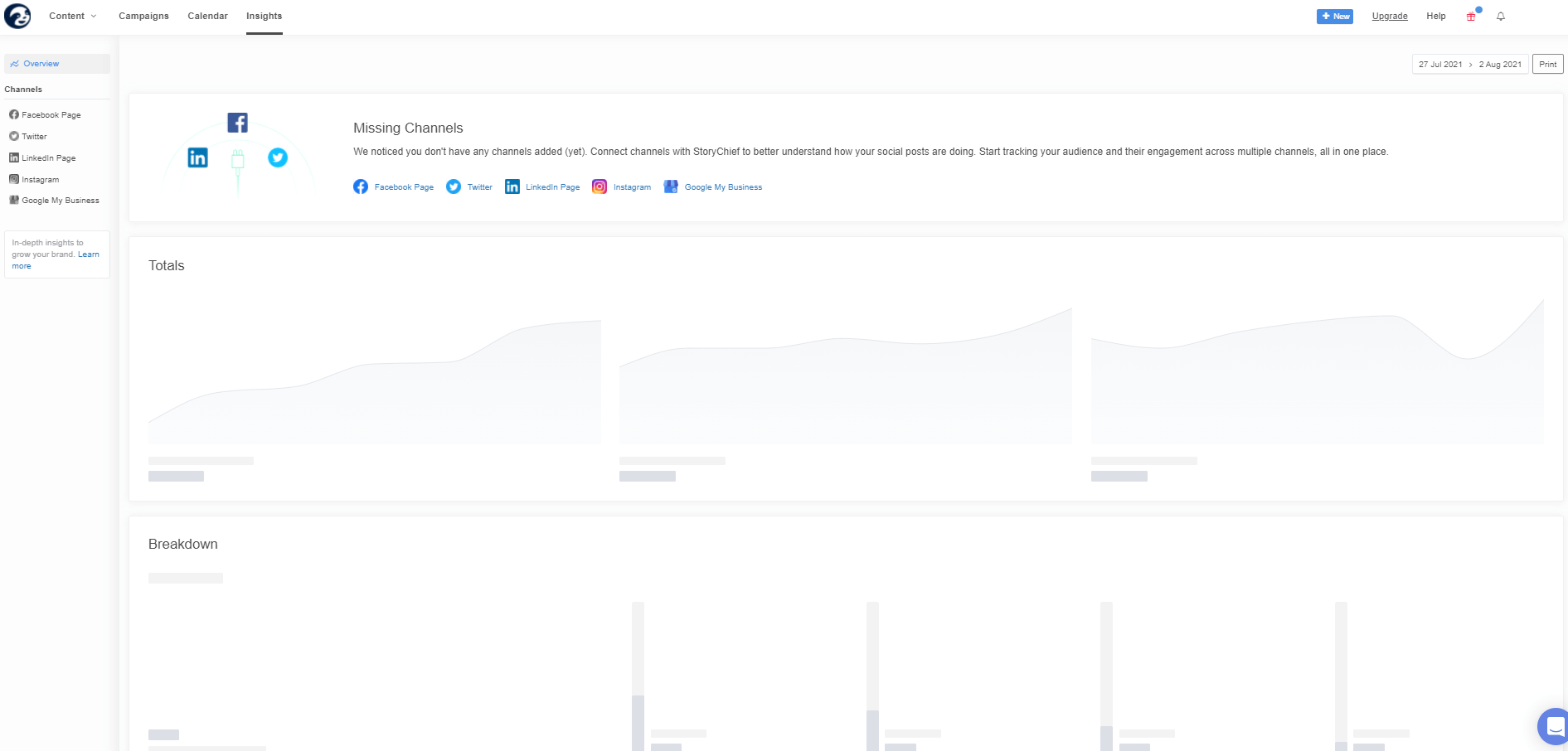Viewport: 1568px width, 751px height.
Task: Click the StoryChief logo icon
Action: pos(17,16)
